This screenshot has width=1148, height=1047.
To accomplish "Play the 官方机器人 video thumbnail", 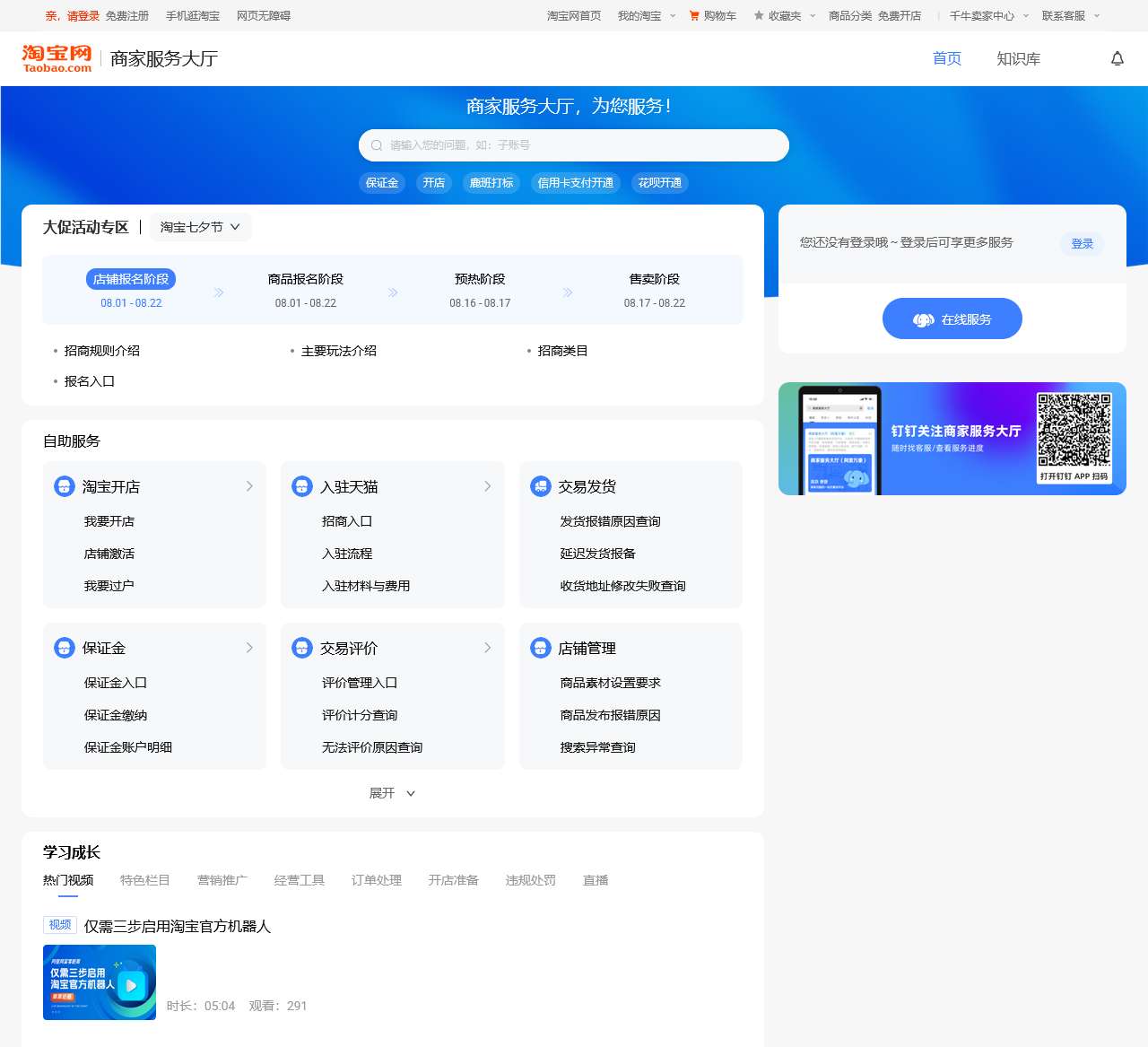I will [x=100, y=982].
